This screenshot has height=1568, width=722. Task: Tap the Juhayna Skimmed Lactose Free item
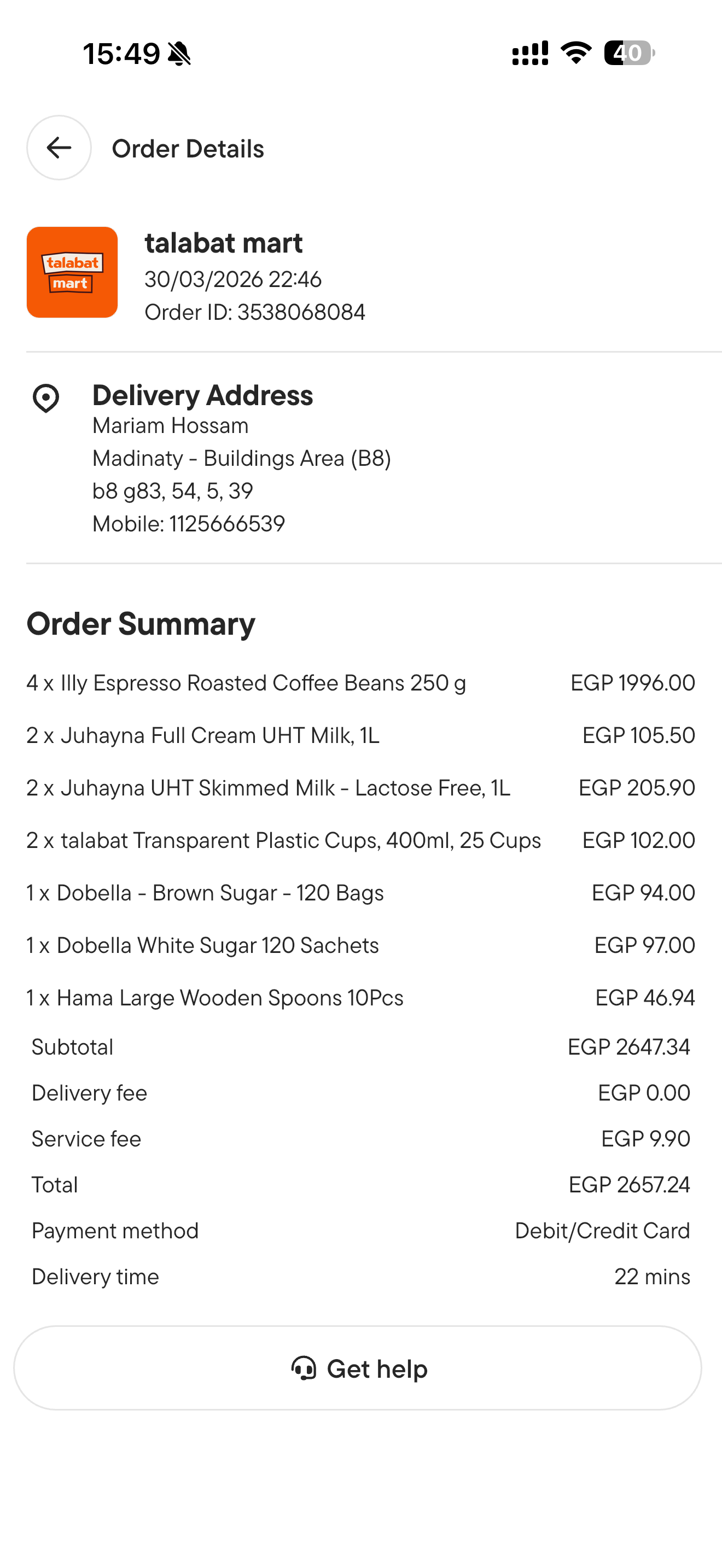268,788
